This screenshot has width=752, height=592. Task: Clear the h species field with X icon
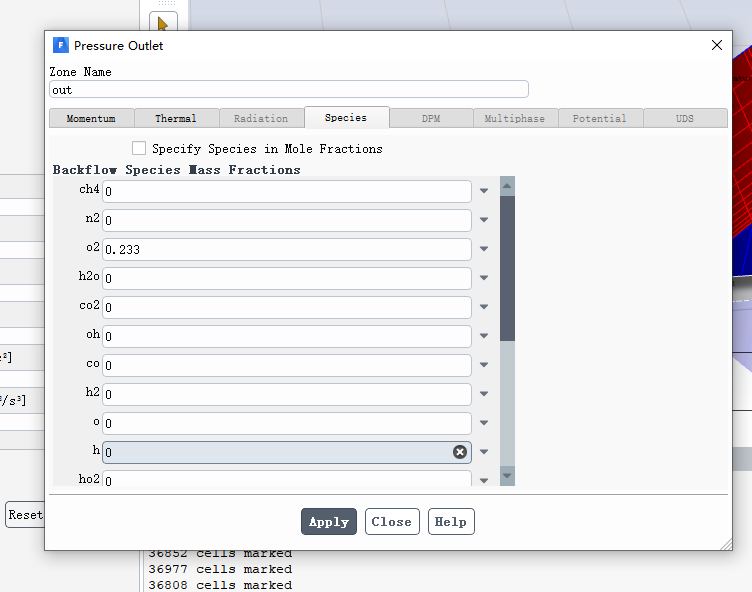(x=460, y=452)
